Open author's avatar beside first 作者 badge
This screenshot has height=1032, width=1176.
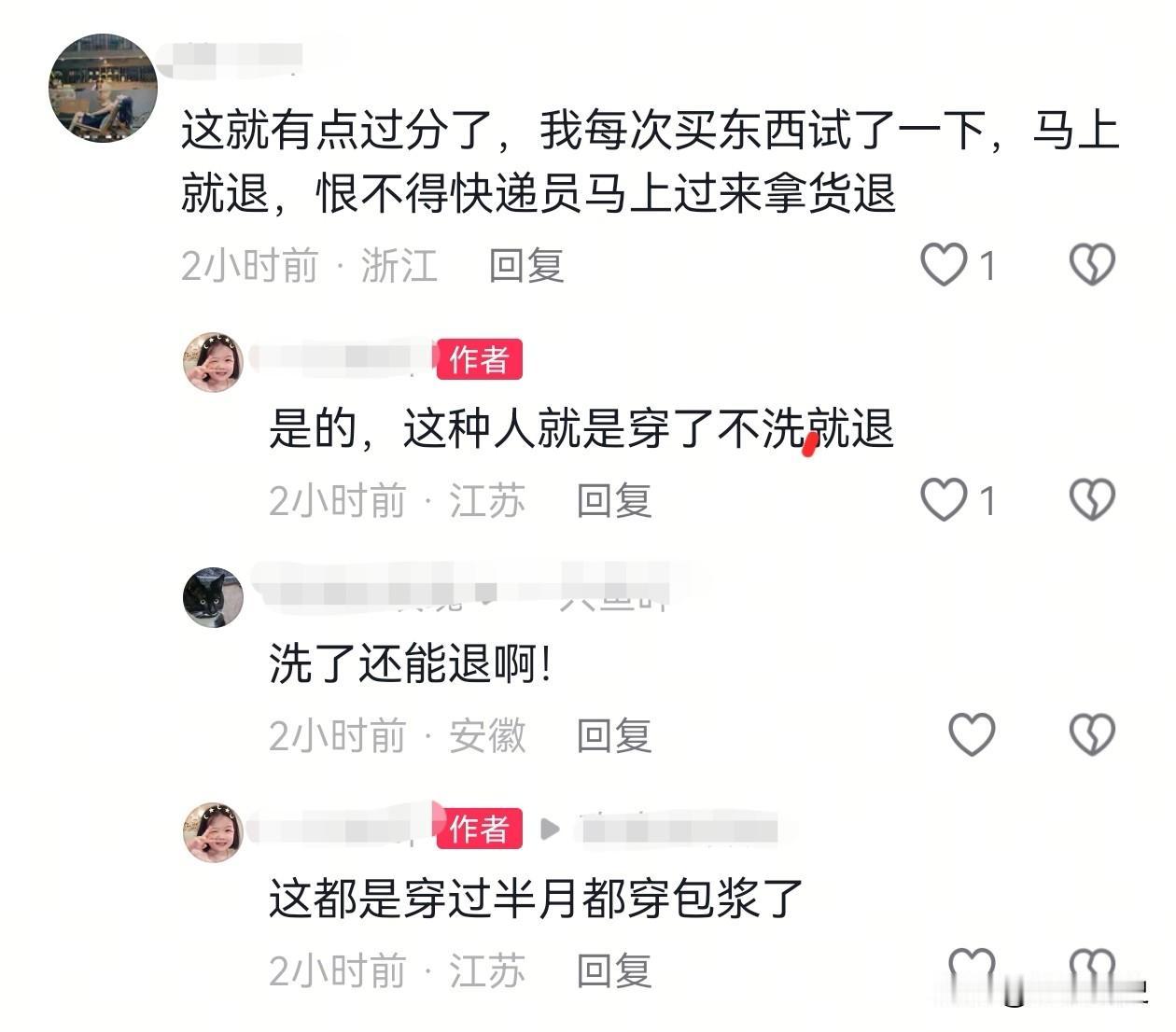pos(213,361)
